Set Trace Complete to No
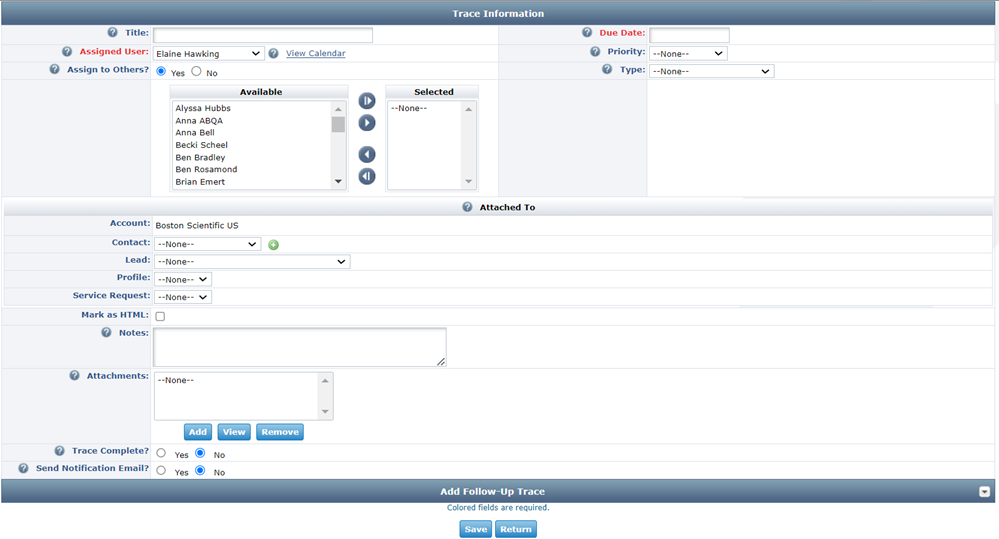The width and height of the screenshot is (999, 539). (200, 453)
